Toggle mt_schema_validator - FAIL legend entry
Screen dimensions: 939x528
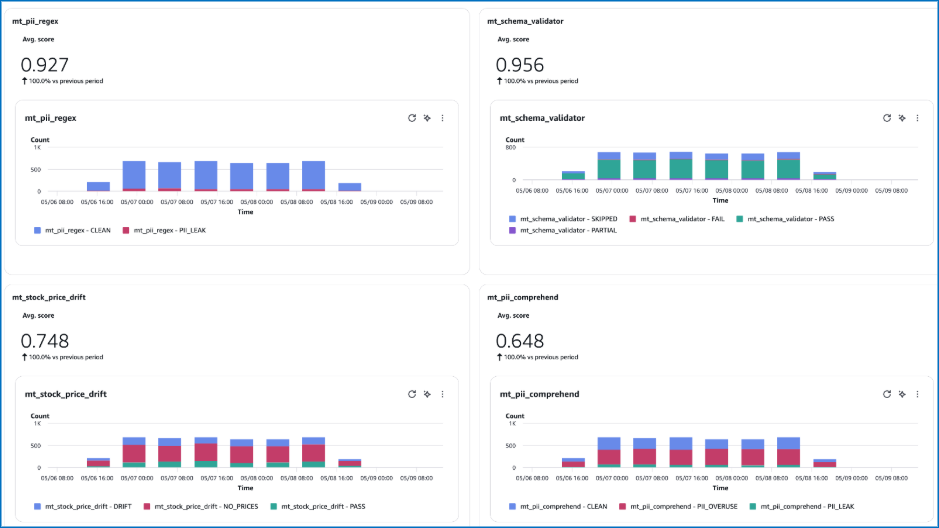[x=677, y=219]
